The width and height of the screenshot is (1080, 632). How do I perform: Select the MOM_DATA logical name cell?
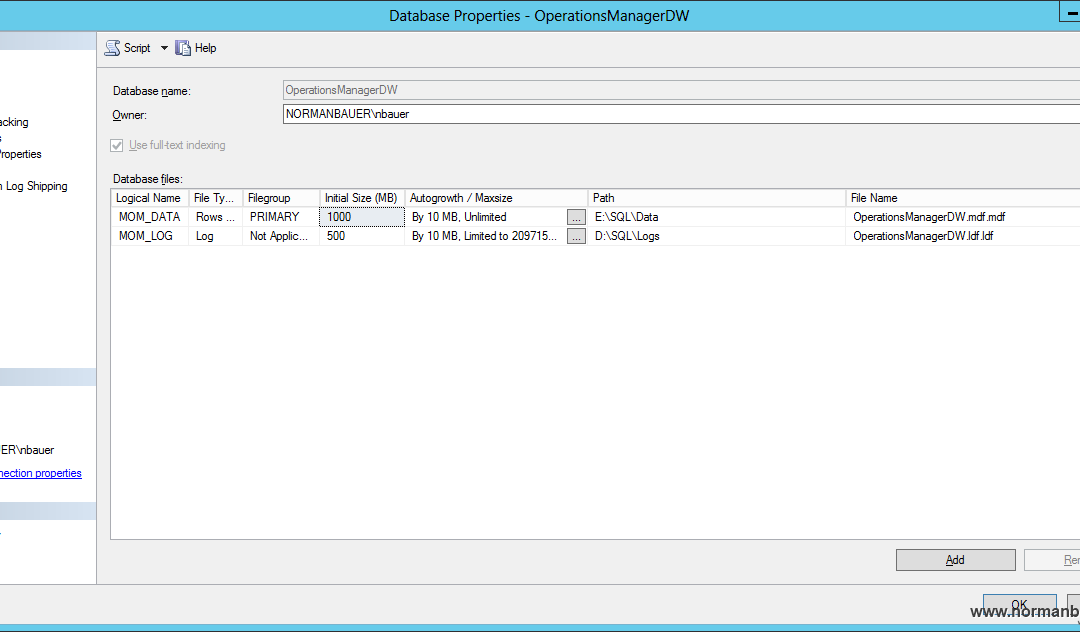click(x=150, y=217)
